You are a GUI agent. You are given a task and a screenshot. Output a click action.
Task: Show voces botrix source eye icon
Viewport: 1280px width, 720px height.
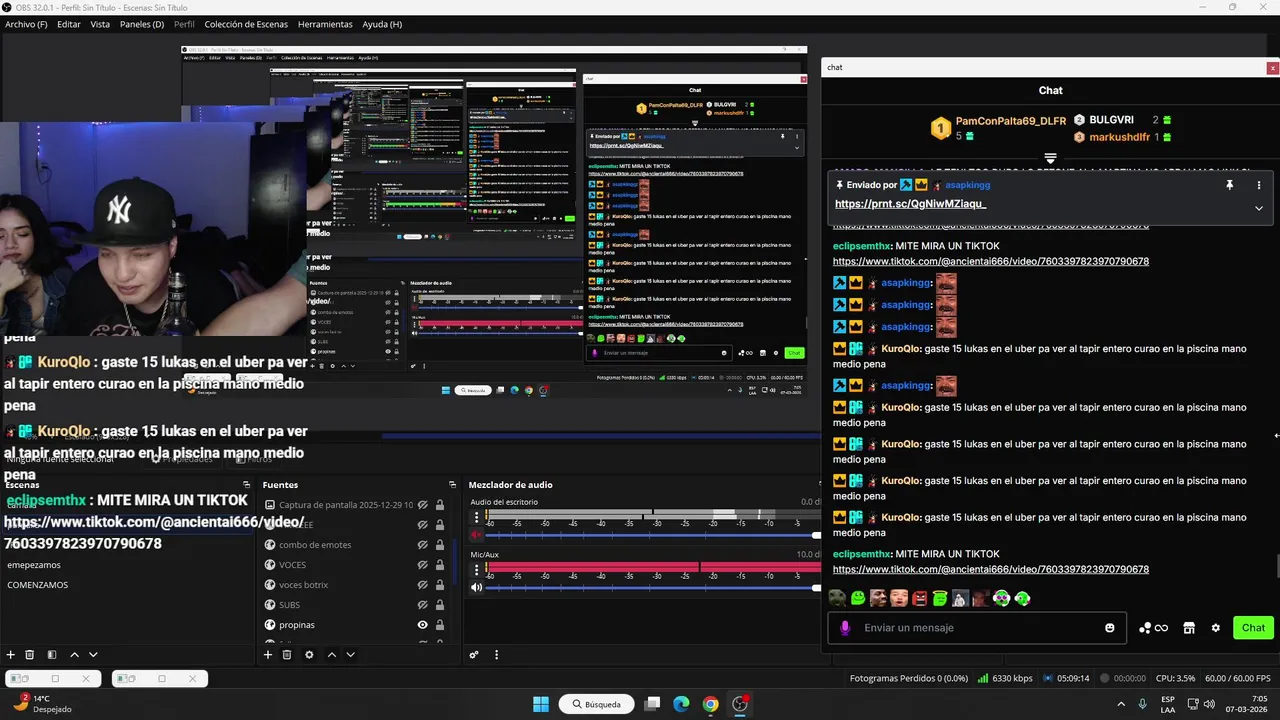click(423, 585)
